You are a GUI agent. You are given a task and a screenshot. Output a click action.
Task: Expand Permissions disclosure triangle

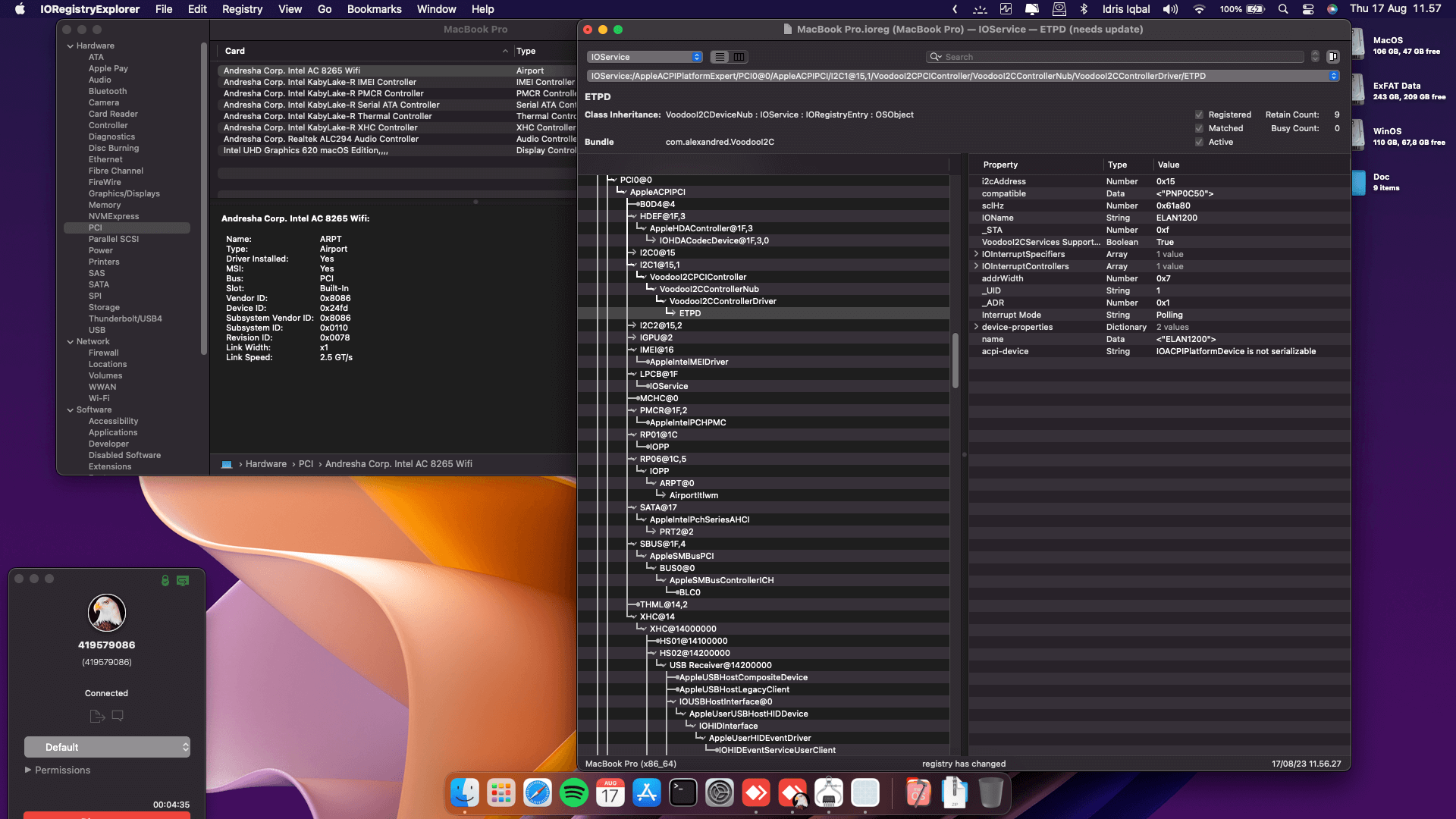point(28,770)
